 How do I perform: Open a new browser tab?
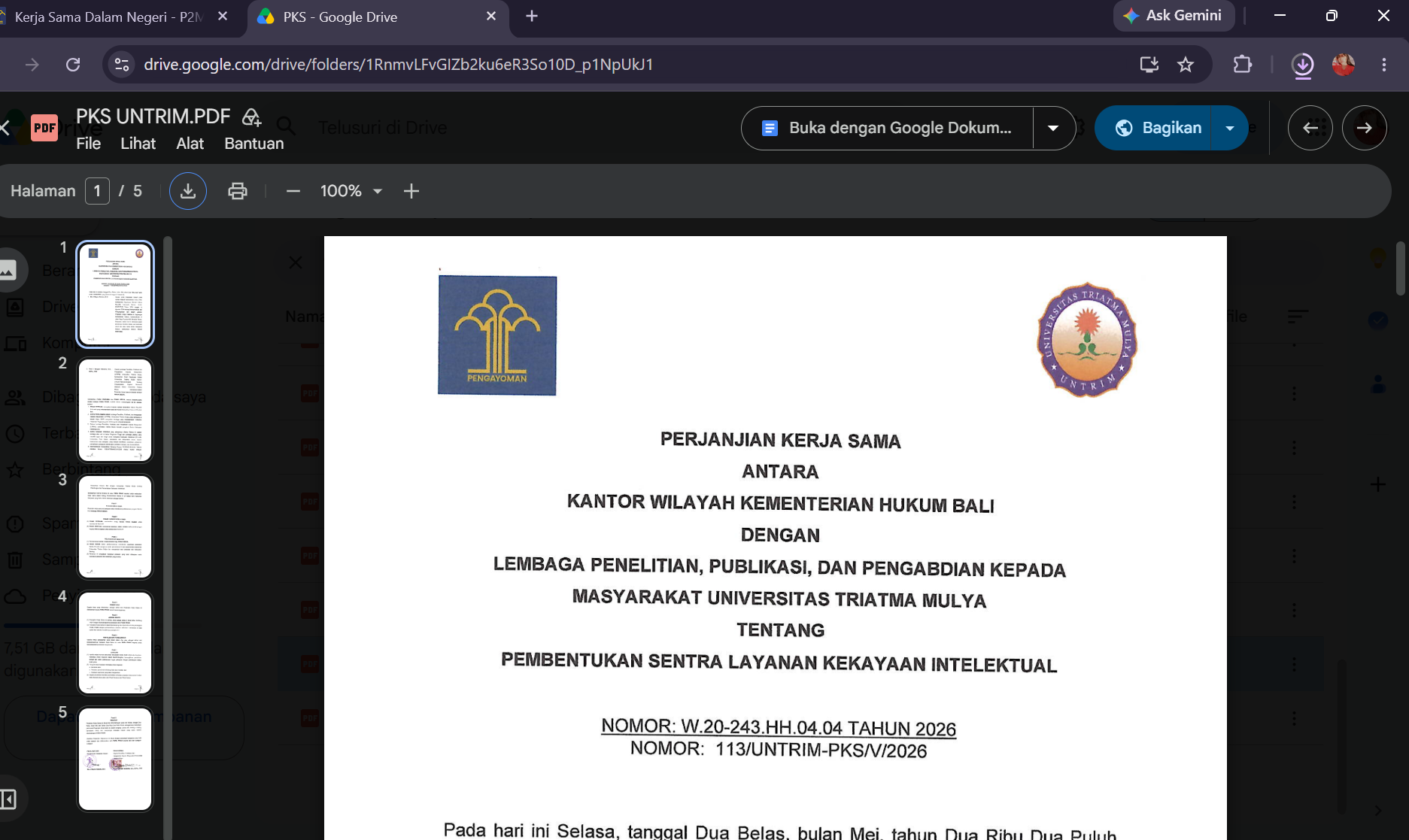click(x=532, y=16)
